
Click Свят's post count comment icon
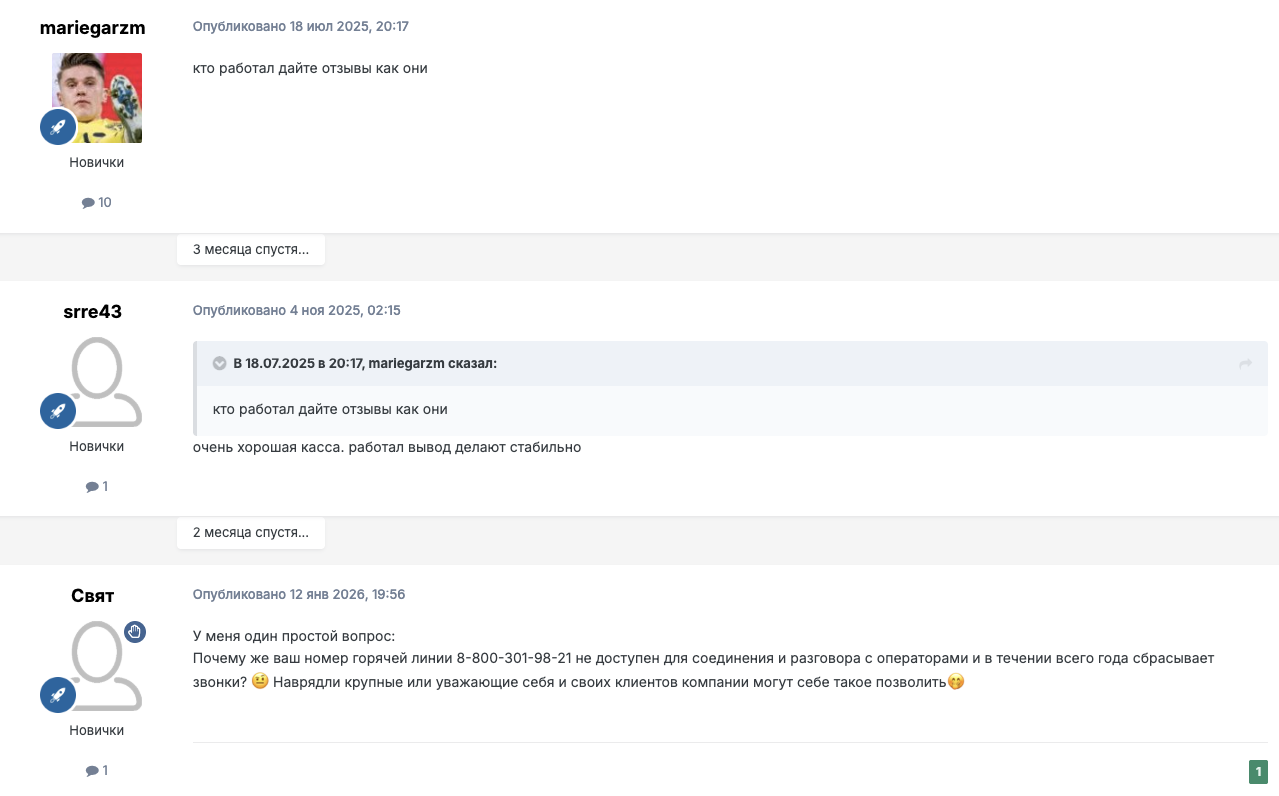click(x=92, y=770)
